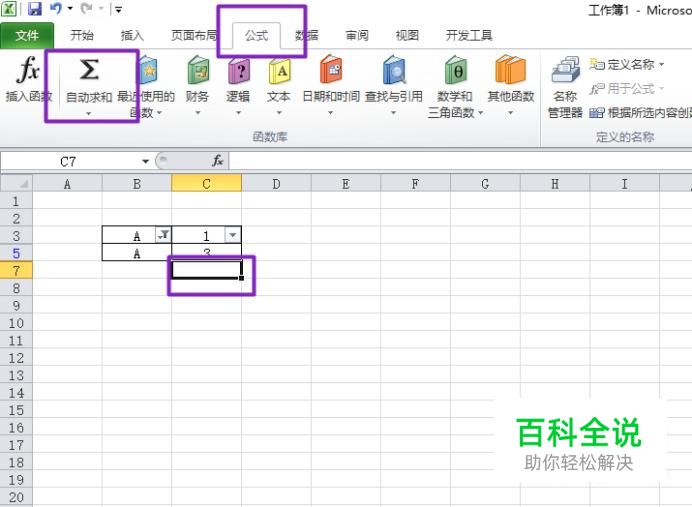Screen dimensions: 692x507
Task: Expand the Name Box dropdown arrow
Action: [145, 161]
